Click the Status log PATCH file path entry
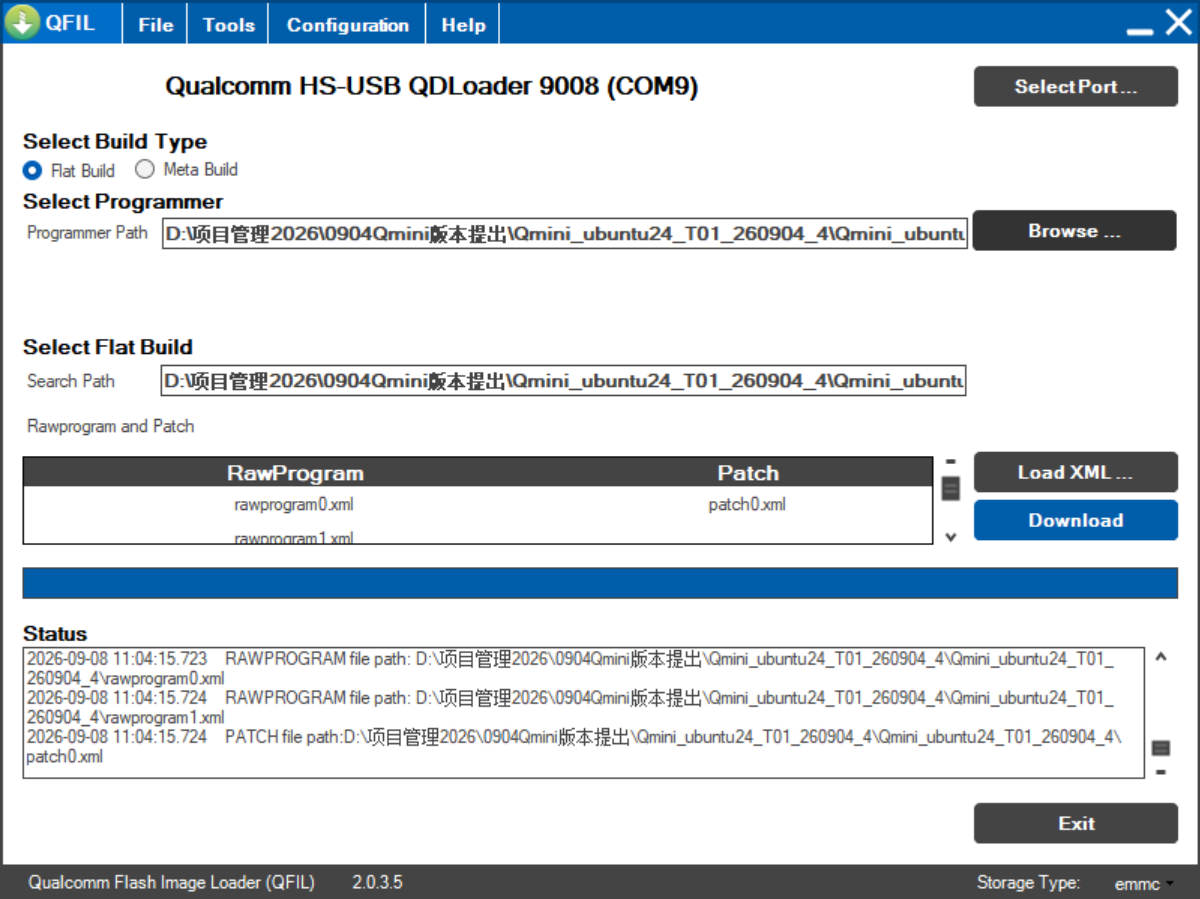 574,747
